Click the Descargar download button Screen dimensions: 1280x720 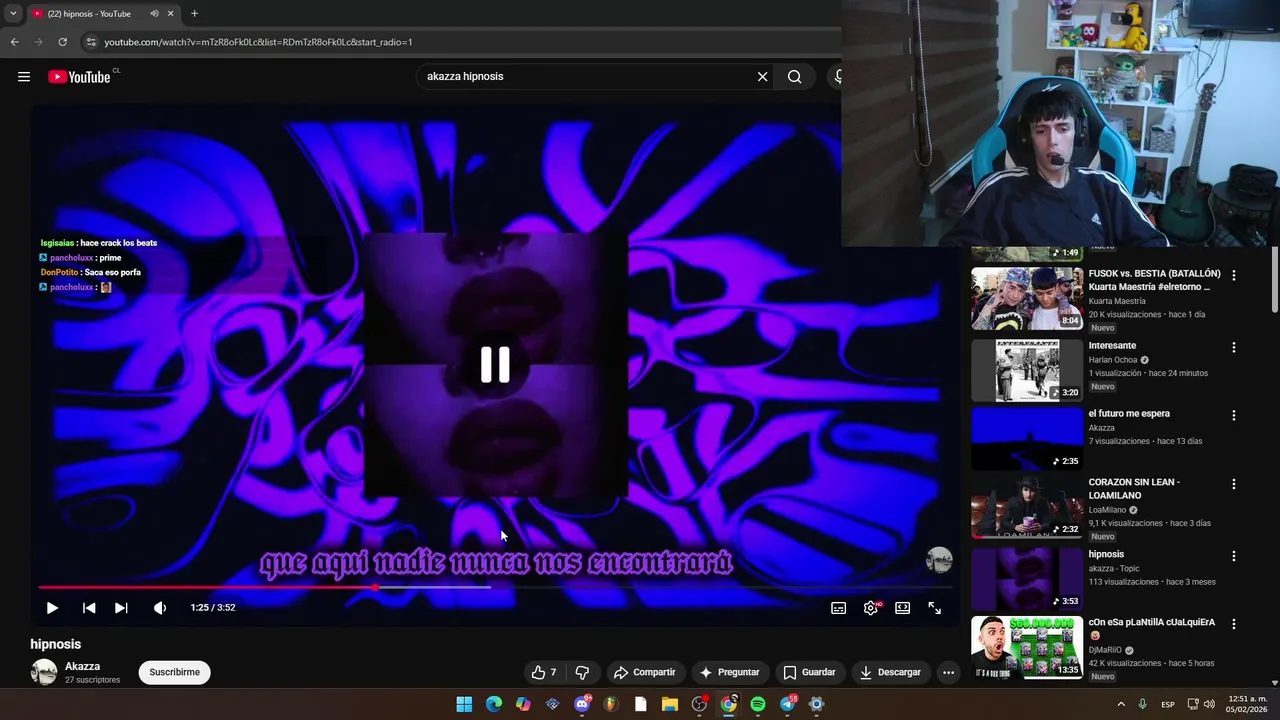tap(890, 672)
